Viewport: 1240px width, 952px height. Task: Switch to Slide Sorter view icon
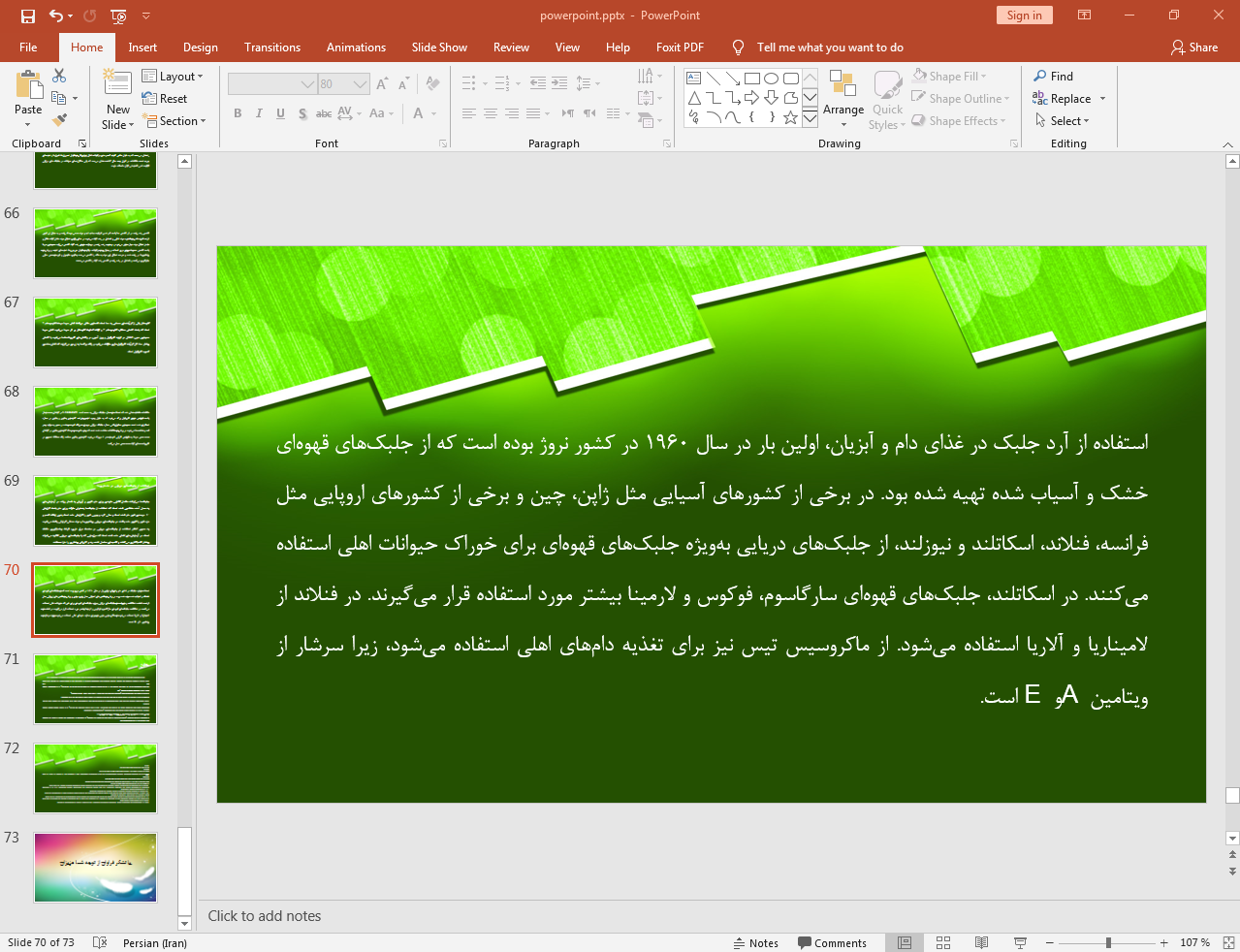pyautogui.click(x=943, y=942)
